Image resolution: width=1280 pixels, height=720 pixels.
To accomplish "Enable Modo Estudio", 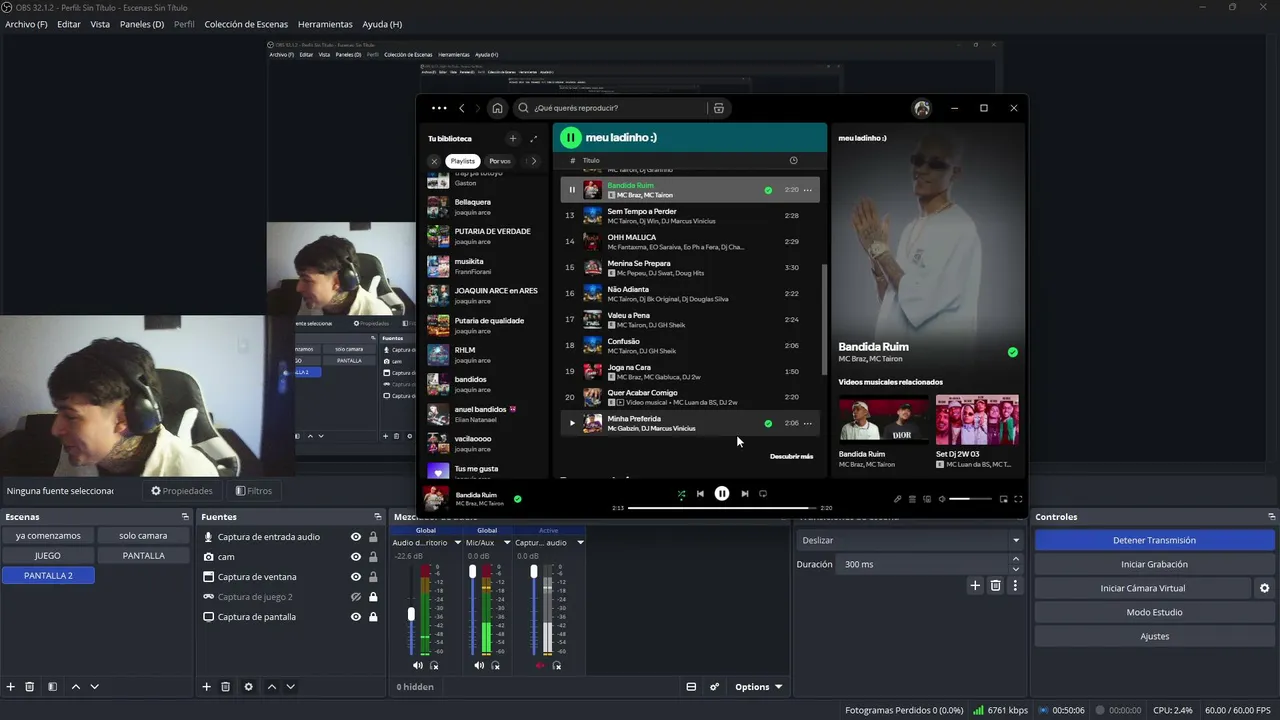I will [x=1154, y=612].
